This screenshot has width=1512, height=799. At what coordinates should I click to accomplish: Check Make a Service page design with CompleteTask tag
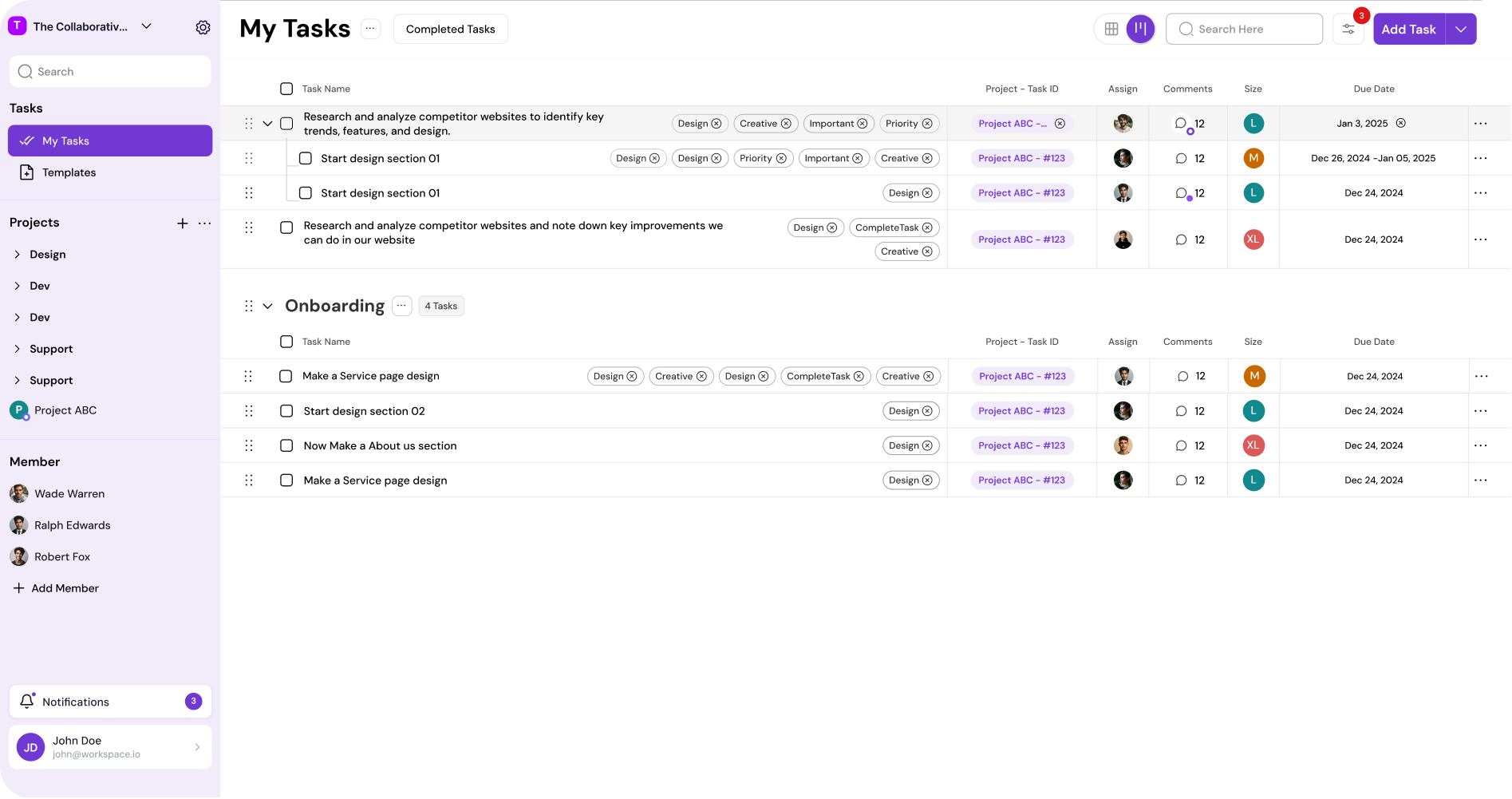pos(286,377)
